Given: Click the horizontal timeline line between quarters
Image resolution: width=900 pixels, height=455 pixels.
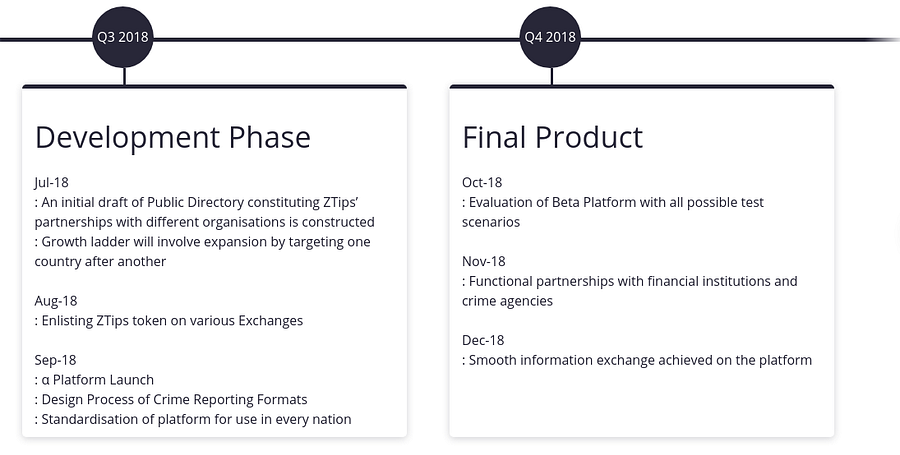Looking at the screenshot, I should pyautogui.click(x=336, y=40).
